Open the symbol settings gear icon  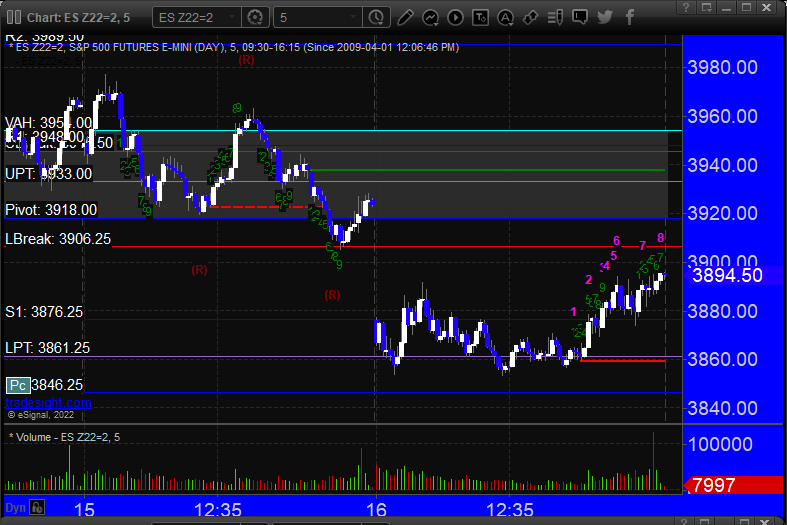(255, 18)
